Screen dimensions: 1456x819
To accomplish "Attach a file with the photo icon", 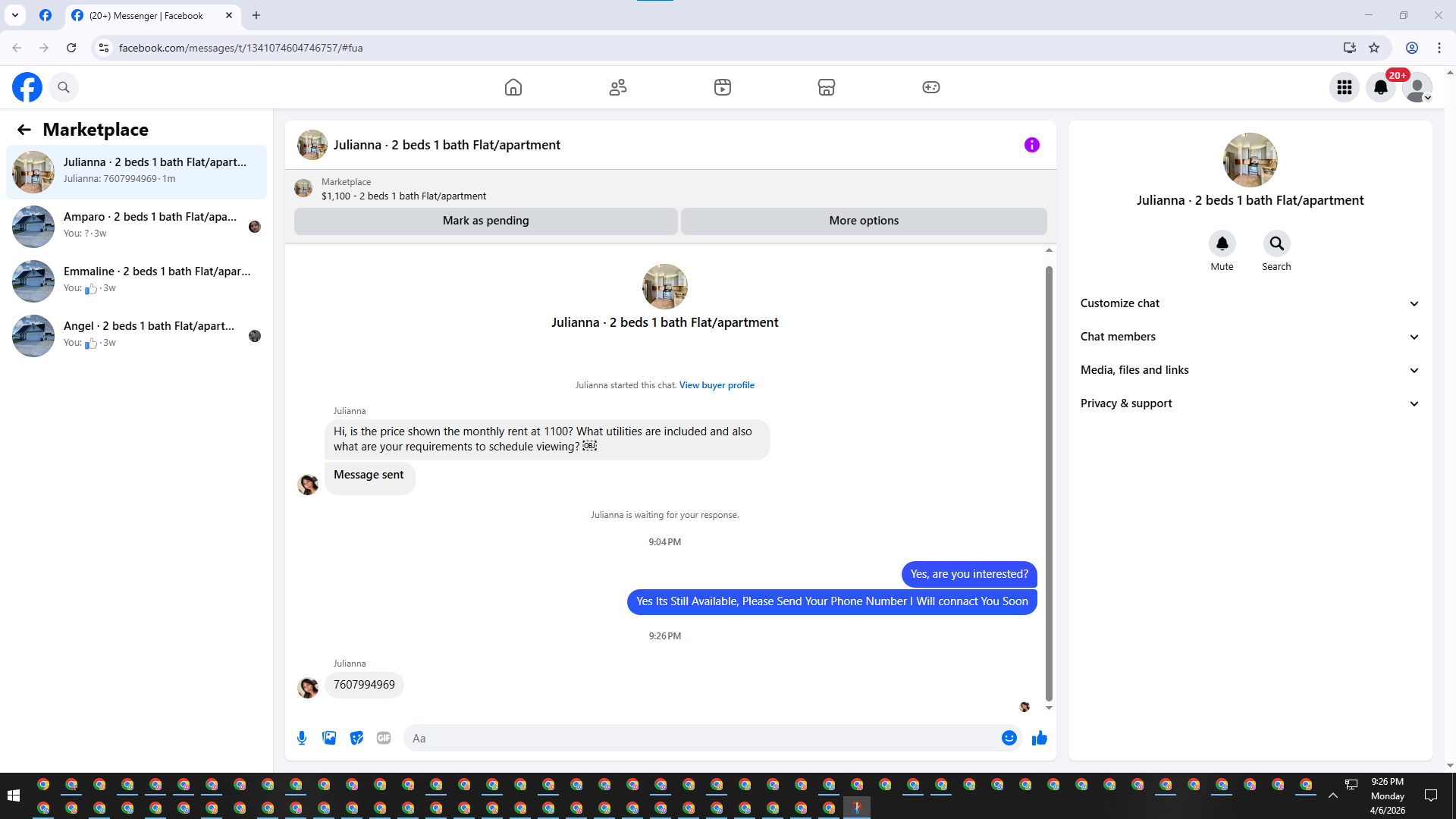I will pyautogui.click(x=329, y=738).
